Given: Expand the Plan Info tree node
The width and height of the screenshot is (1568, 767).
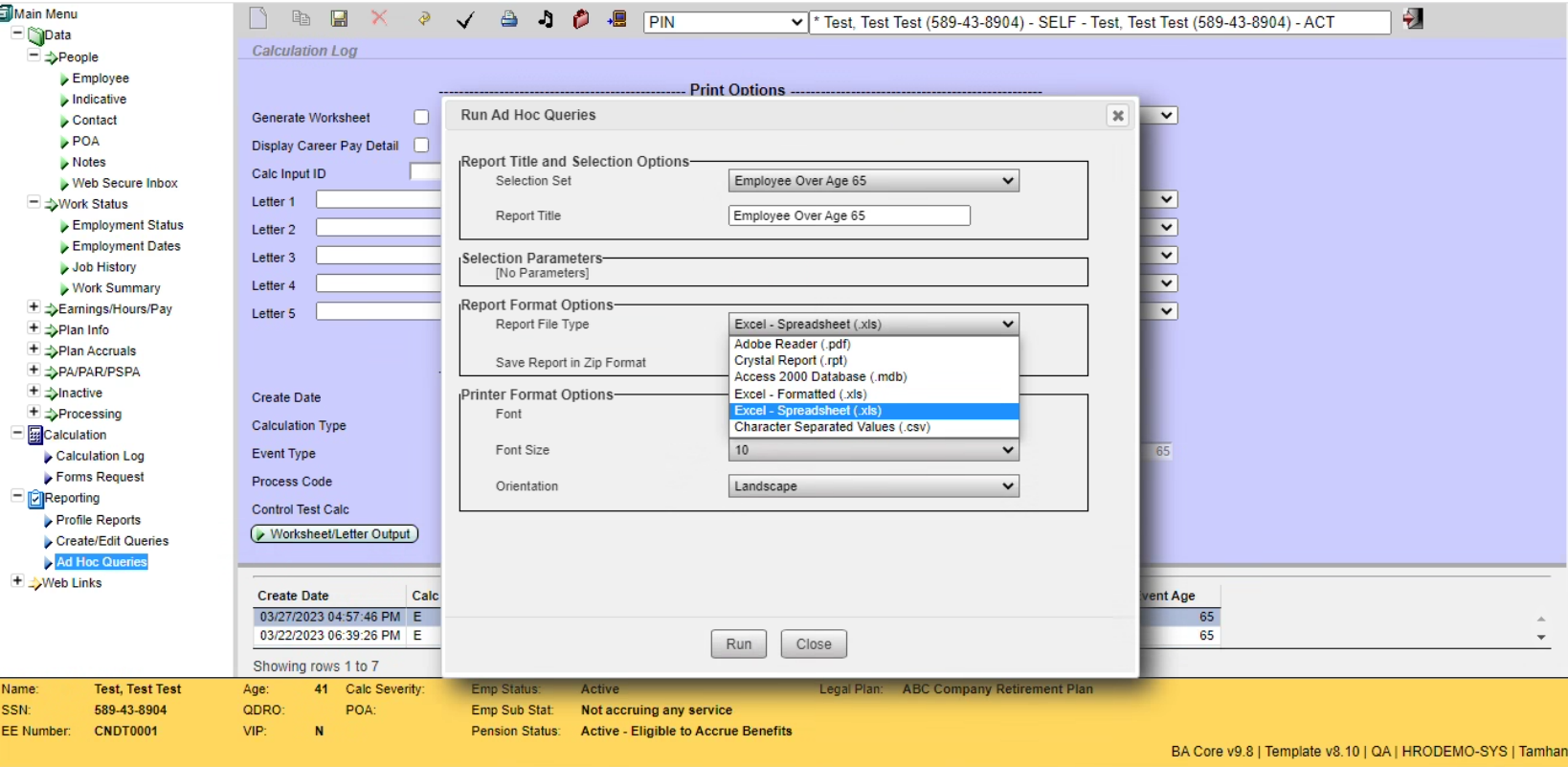Looking at the screenshot, I should tap(34, 328).
